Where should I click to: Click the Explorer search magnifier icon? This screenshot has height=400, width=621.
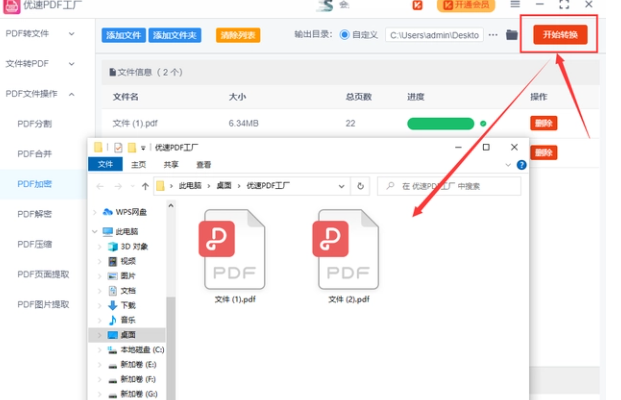tap(390, 186)
